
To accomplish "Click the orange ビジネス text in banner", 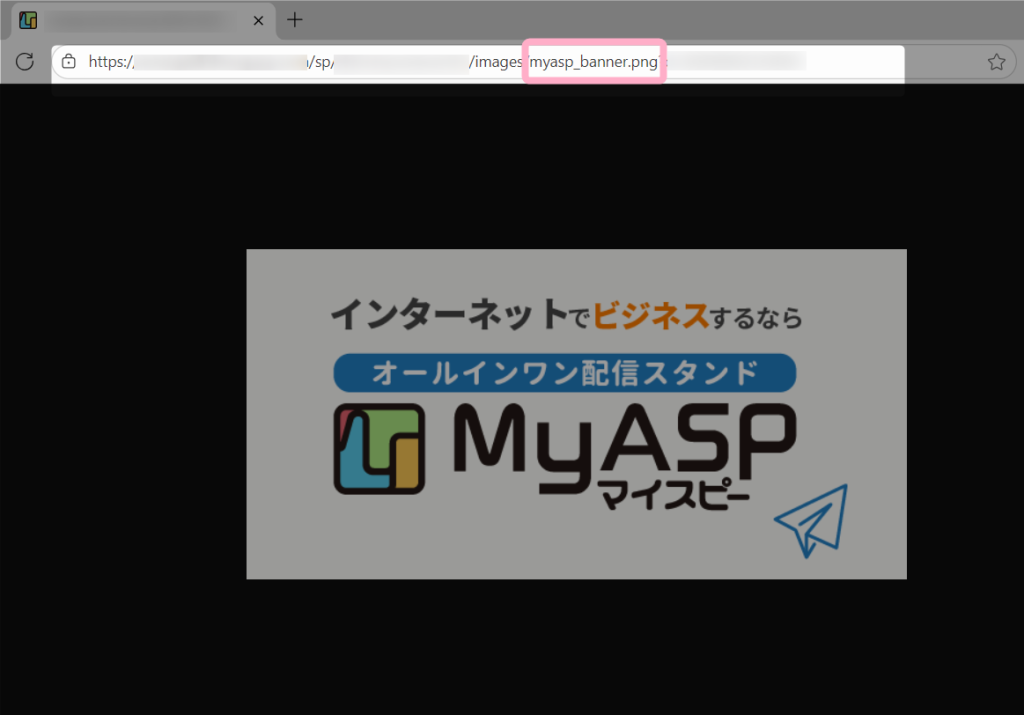I will [x=650, y=316].
